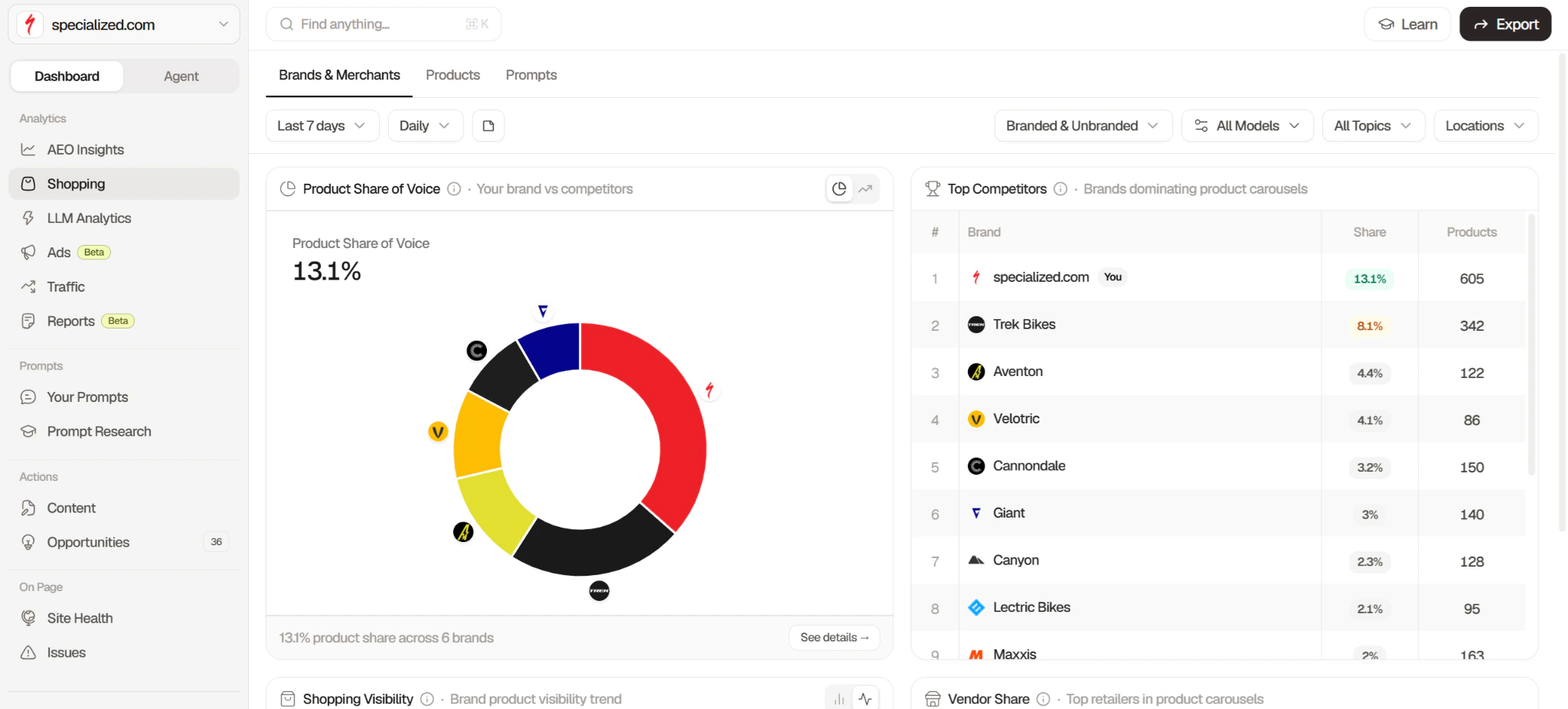Click the 8.1% share badge for Trek Bikes
The image size is (1568, 709).
(1370, 326)
